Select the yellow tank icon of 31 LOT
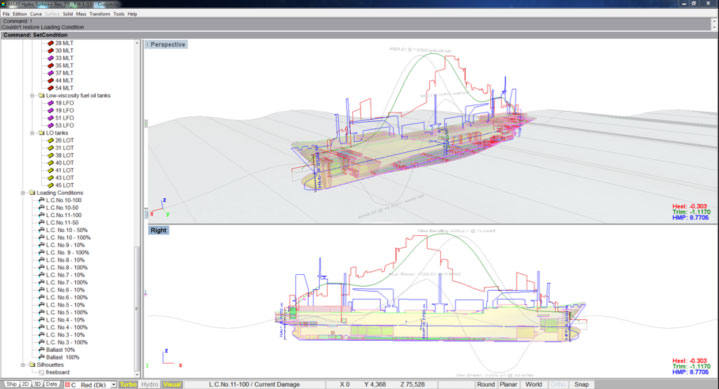The height and width of the screenshot is (389, 719). point(51,148)
